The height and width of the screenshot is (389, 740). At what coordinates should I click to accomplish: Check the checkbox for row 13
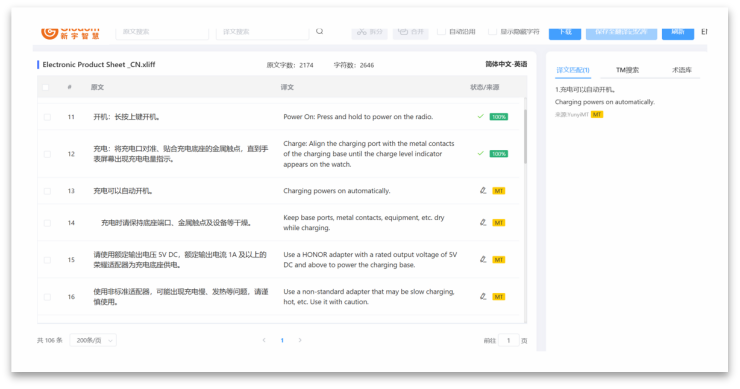(x=47, y=191)
